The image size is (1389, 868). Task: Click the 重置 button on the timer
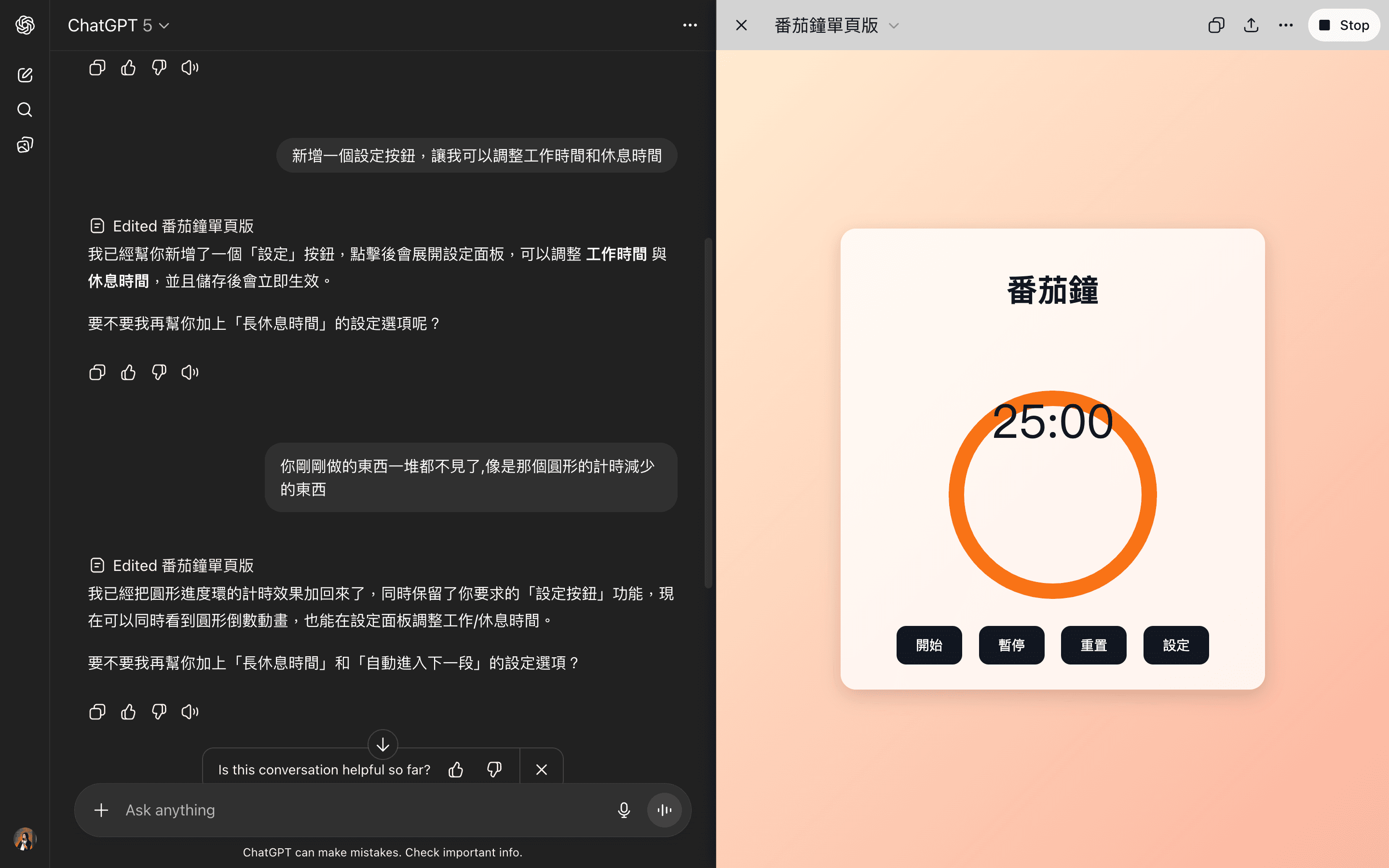pyautogui.click(x=1093, y=645)
